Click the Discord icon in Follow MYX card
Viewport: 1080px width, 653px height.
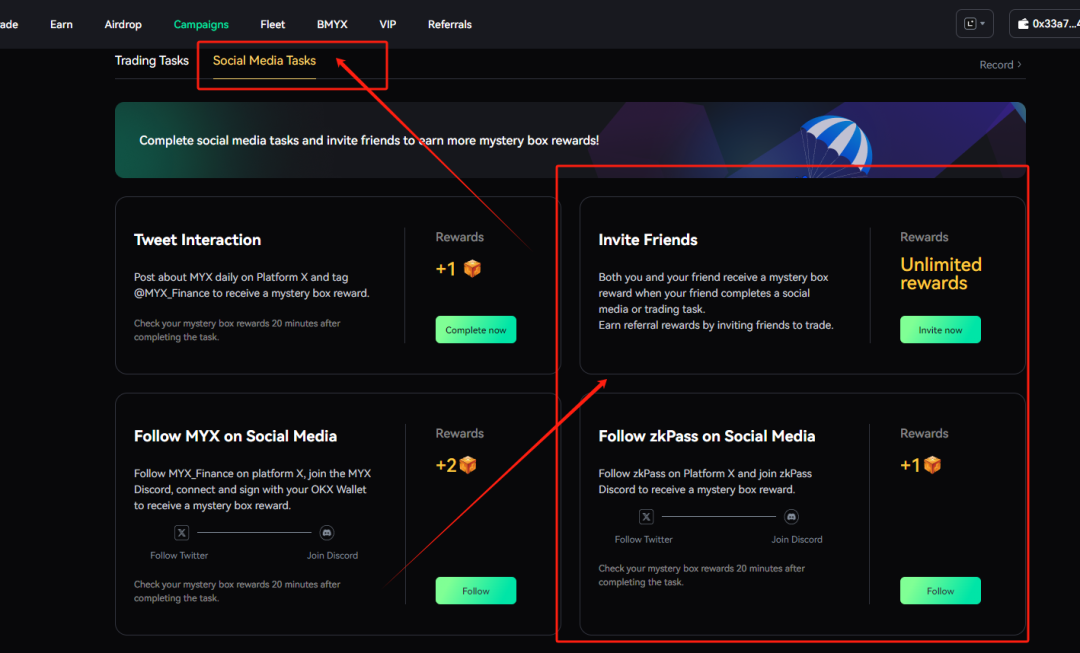[x=327, y=532]
